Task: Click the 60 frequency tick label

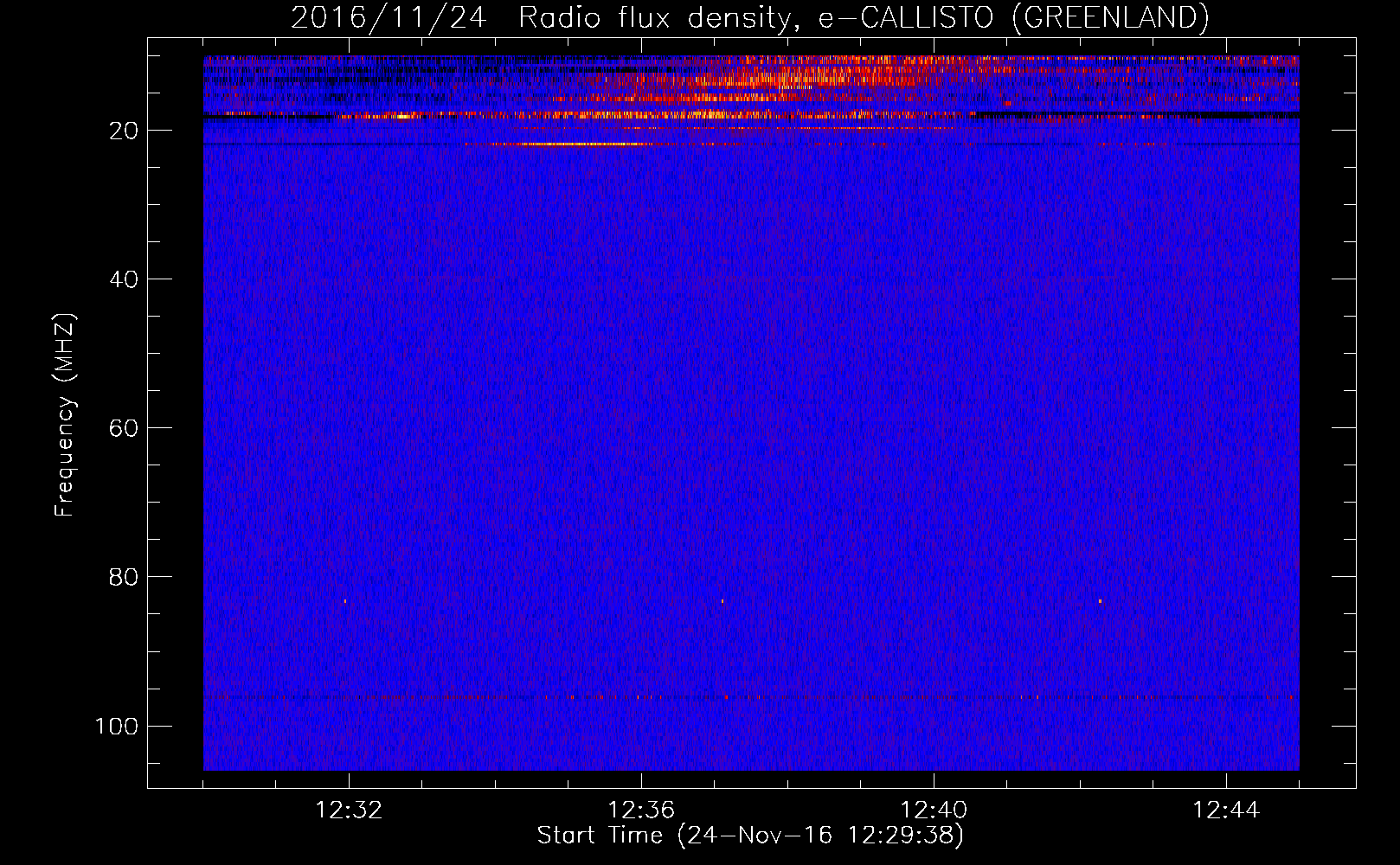Action: [124, 428]
